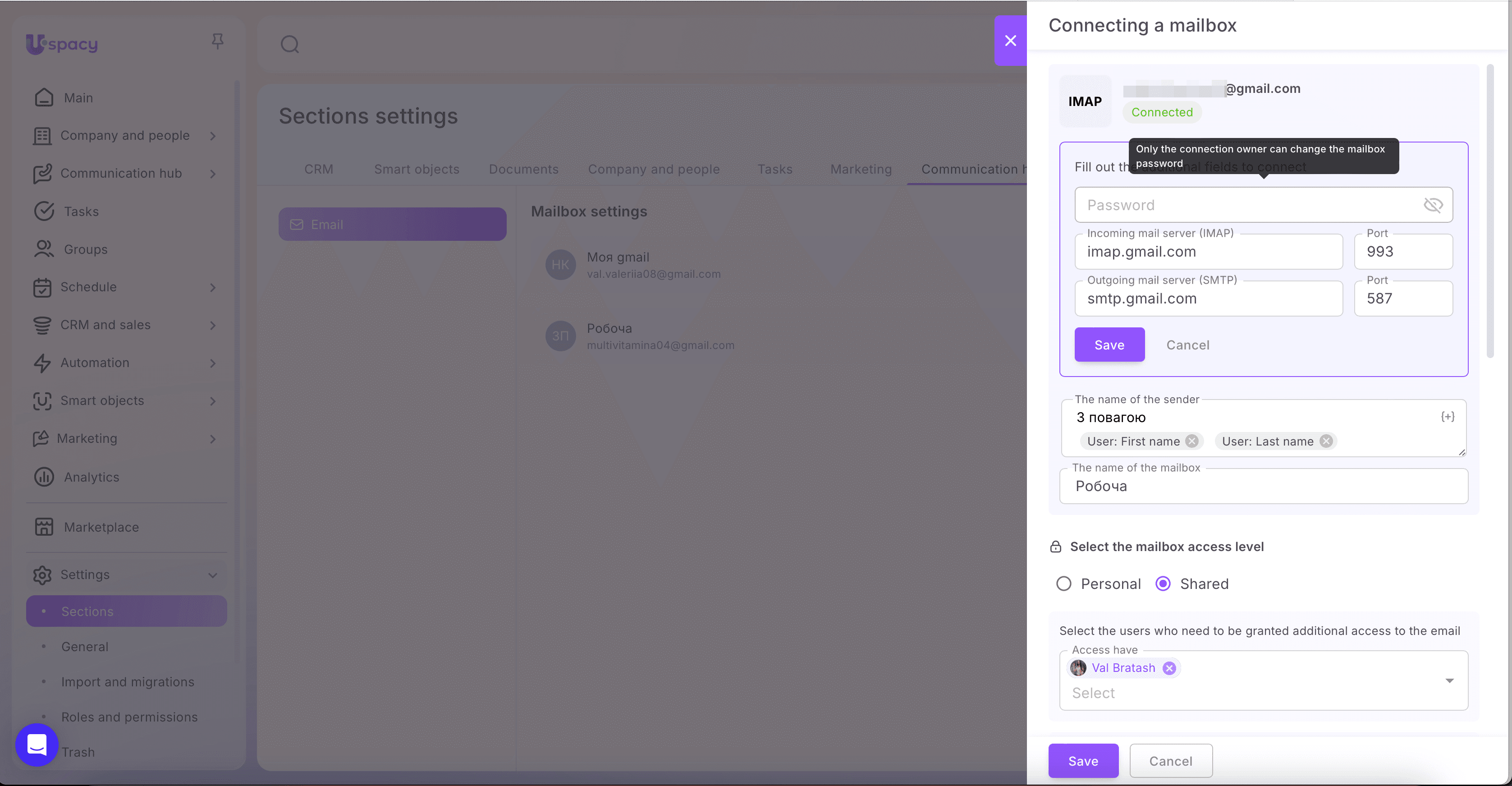The image size is (1512, 786).
Task: Click the Password input field
Action: coord(1263,205)
